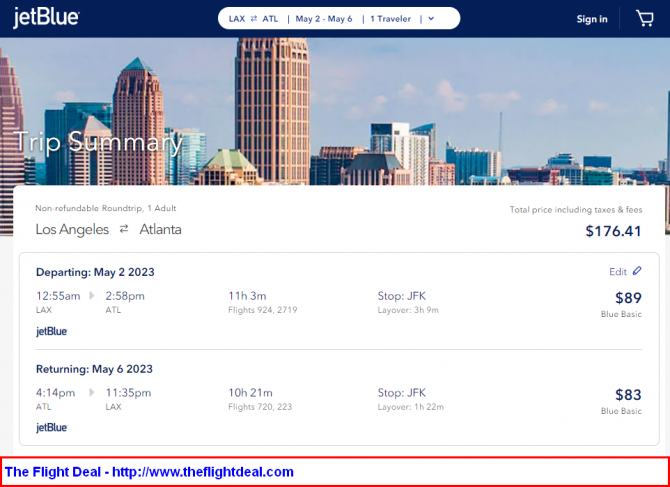Click the jetBlue logo in header
Screen dimensions: 670x487
(46, 18)
